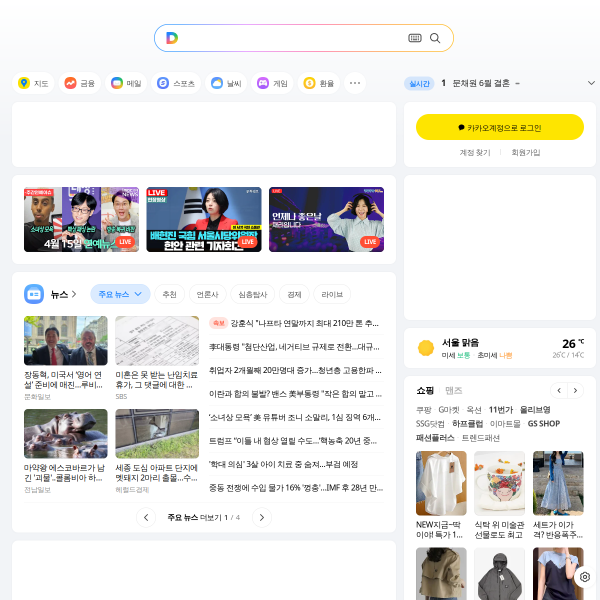Open 트럼프 이틀 내 협상 headline
This screenshot has width=600, height=600.
click(x=293, y=441)
